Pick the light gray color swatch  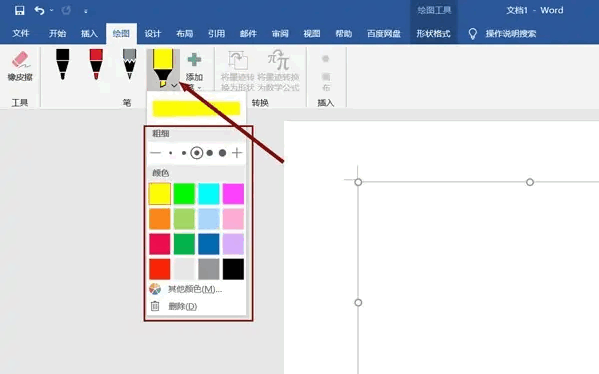click(x=184, y=269)
